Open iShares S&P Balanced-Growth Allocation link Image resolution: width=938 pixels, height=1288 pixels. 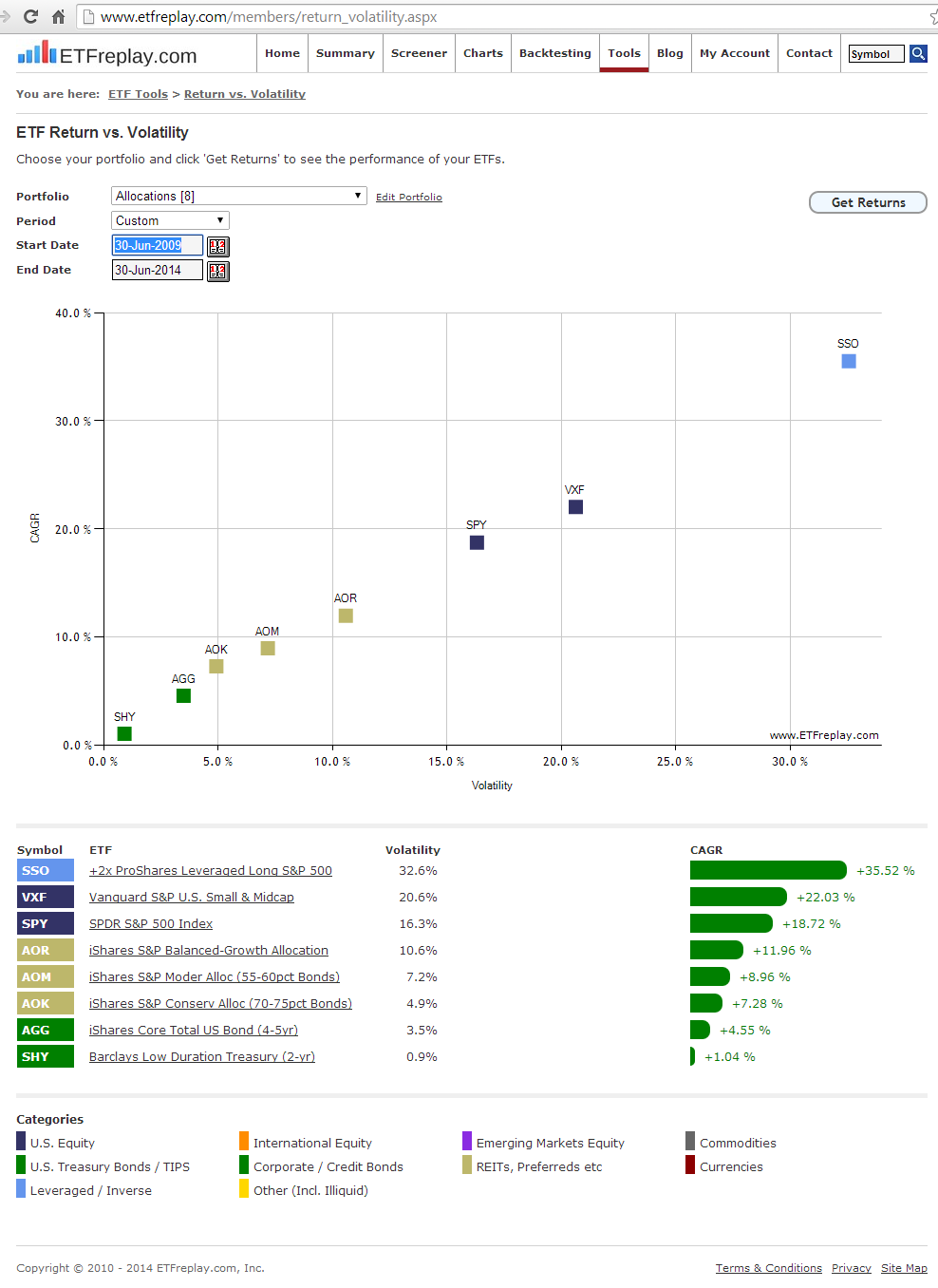[209, 950]
